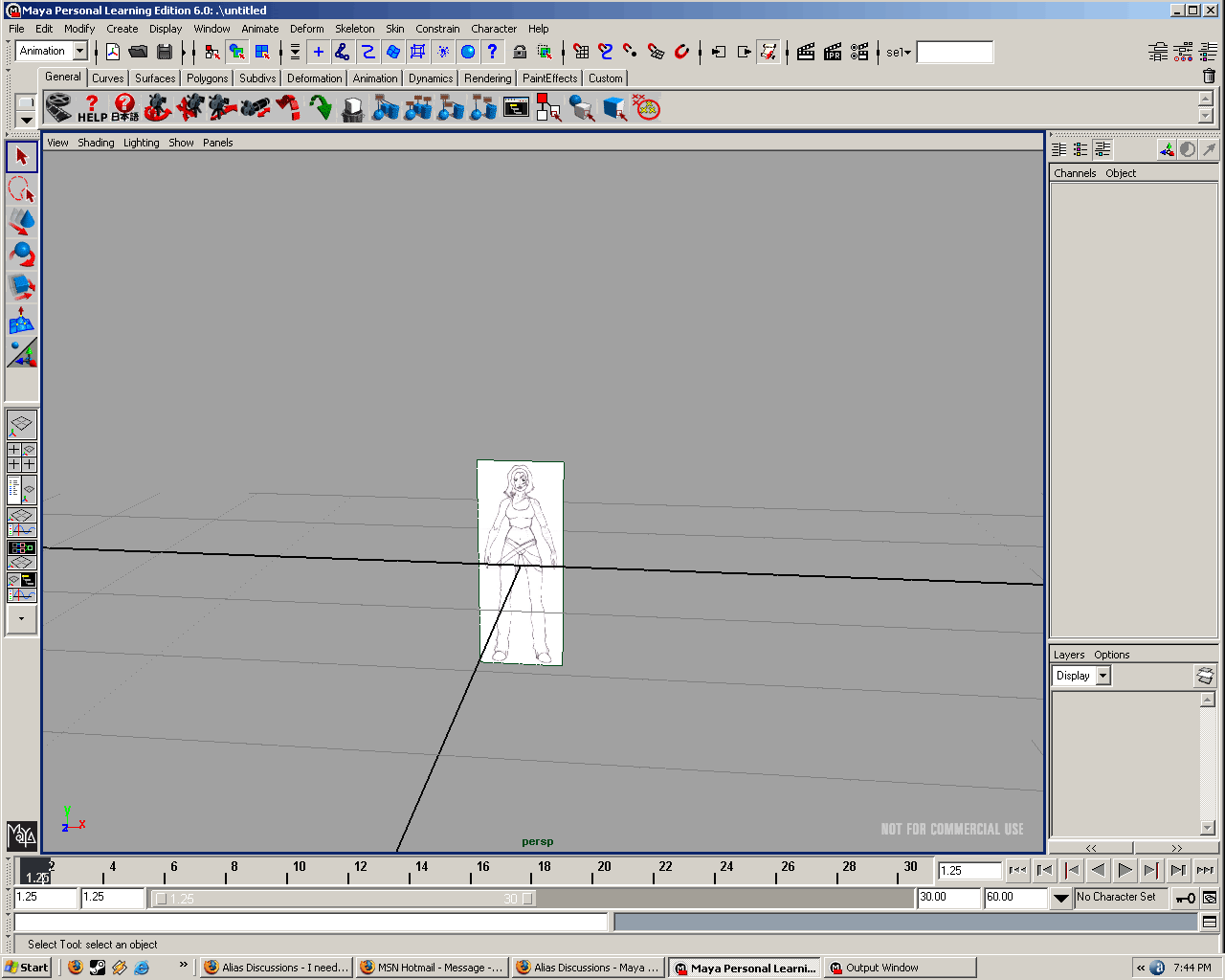Click the playback range slider bar
Viewport: 1225px width, 980px height.
(x=343, y=899)
